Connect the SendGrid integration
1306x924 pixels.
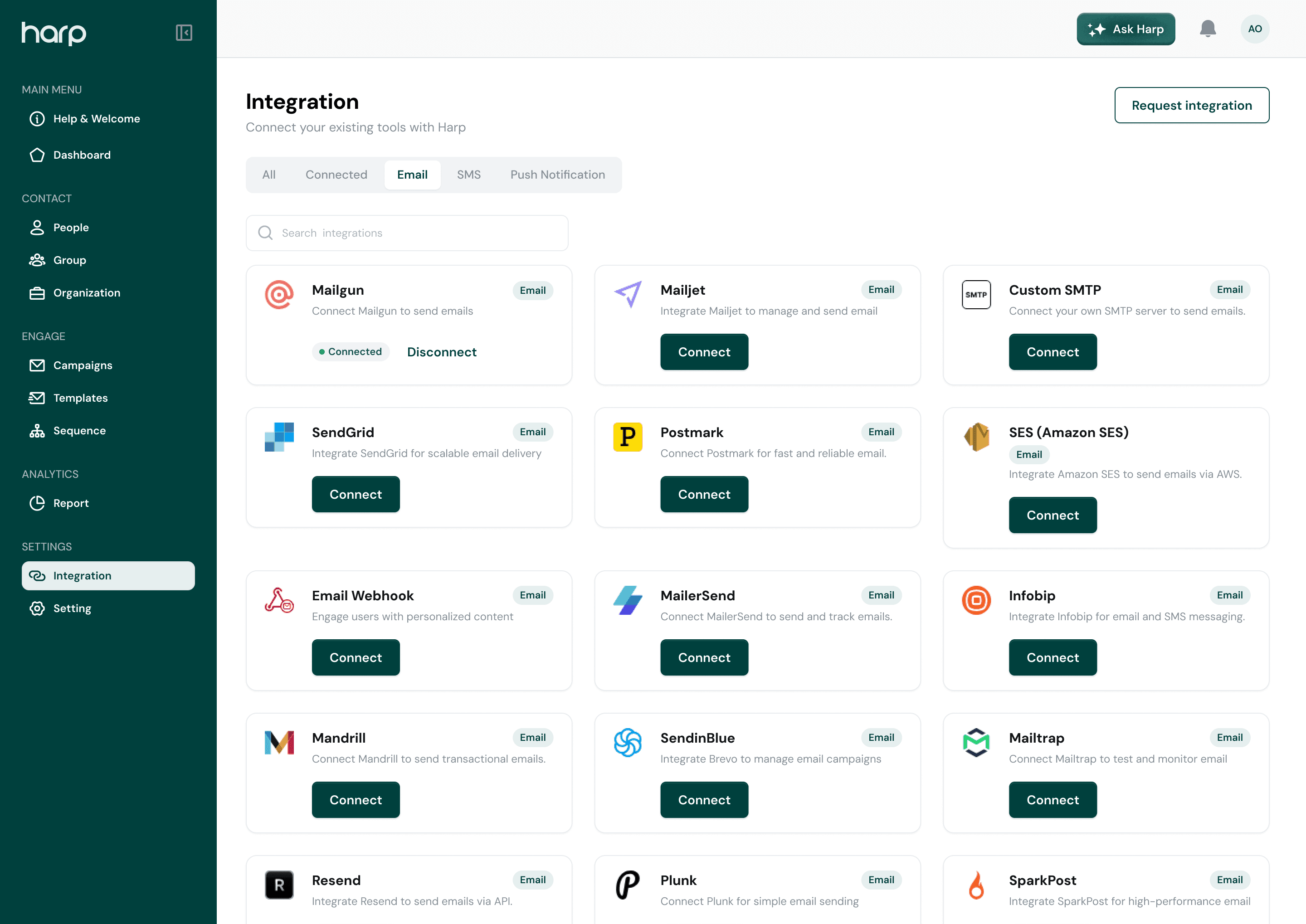click(x=356, y=495)
